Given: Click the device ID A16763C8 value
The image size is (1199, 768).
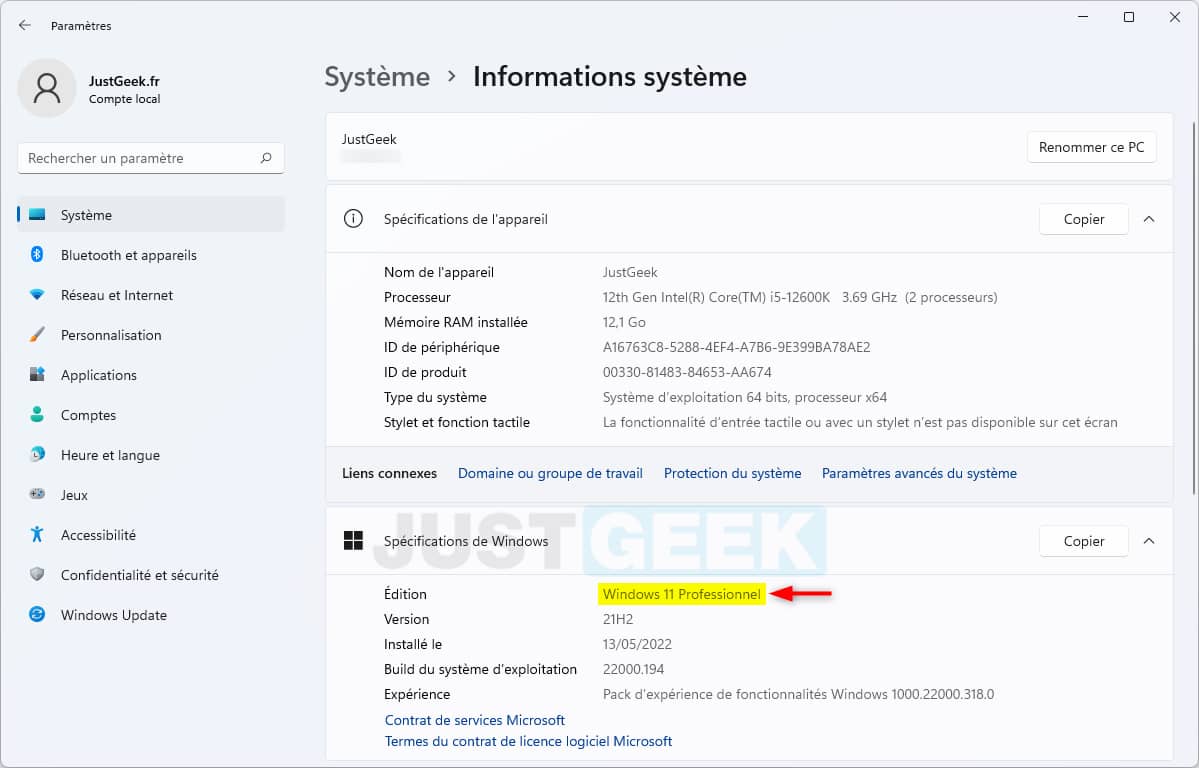Looking at the screenshot, I should 736,347.
